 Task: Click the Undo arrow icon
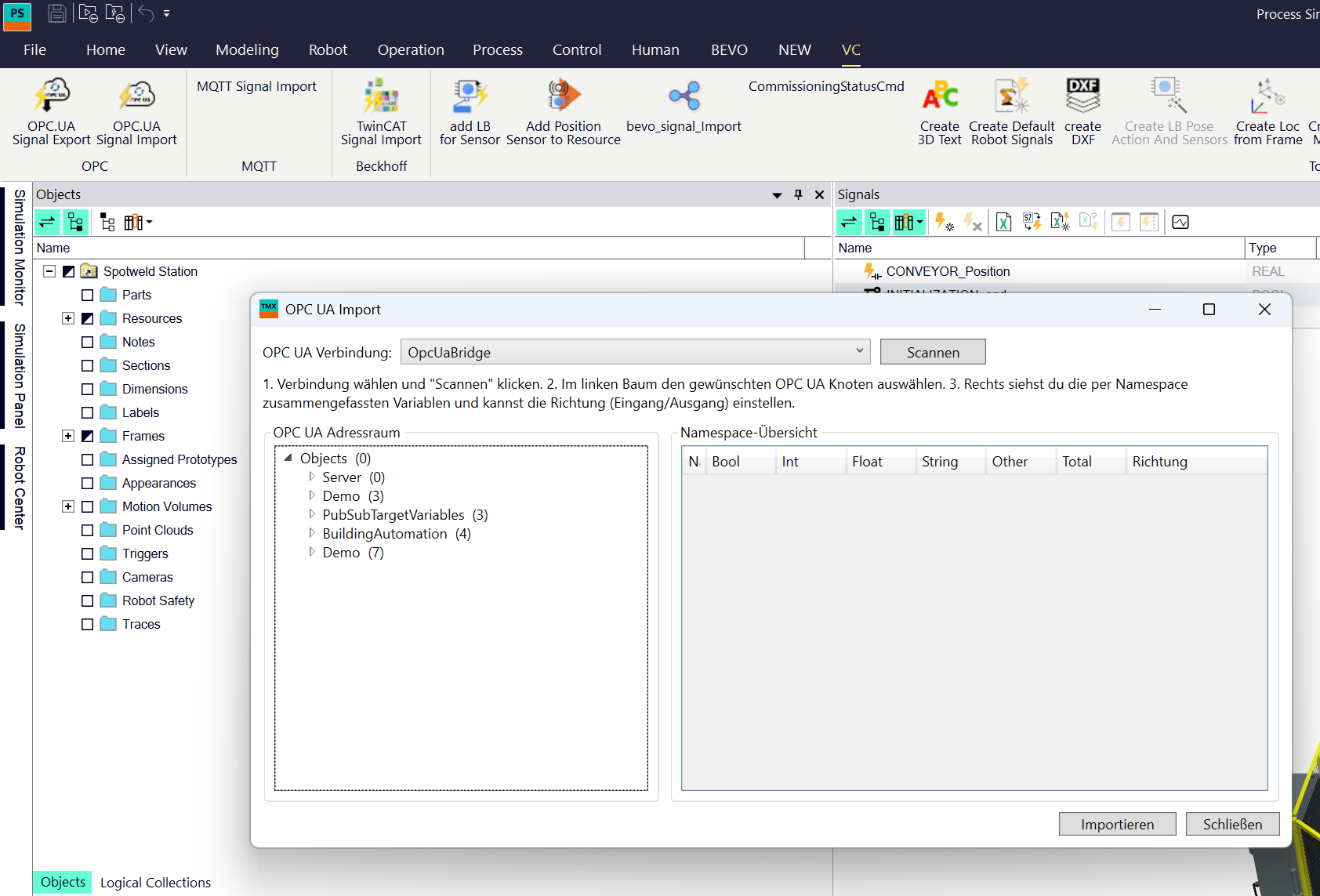[146, 13]
